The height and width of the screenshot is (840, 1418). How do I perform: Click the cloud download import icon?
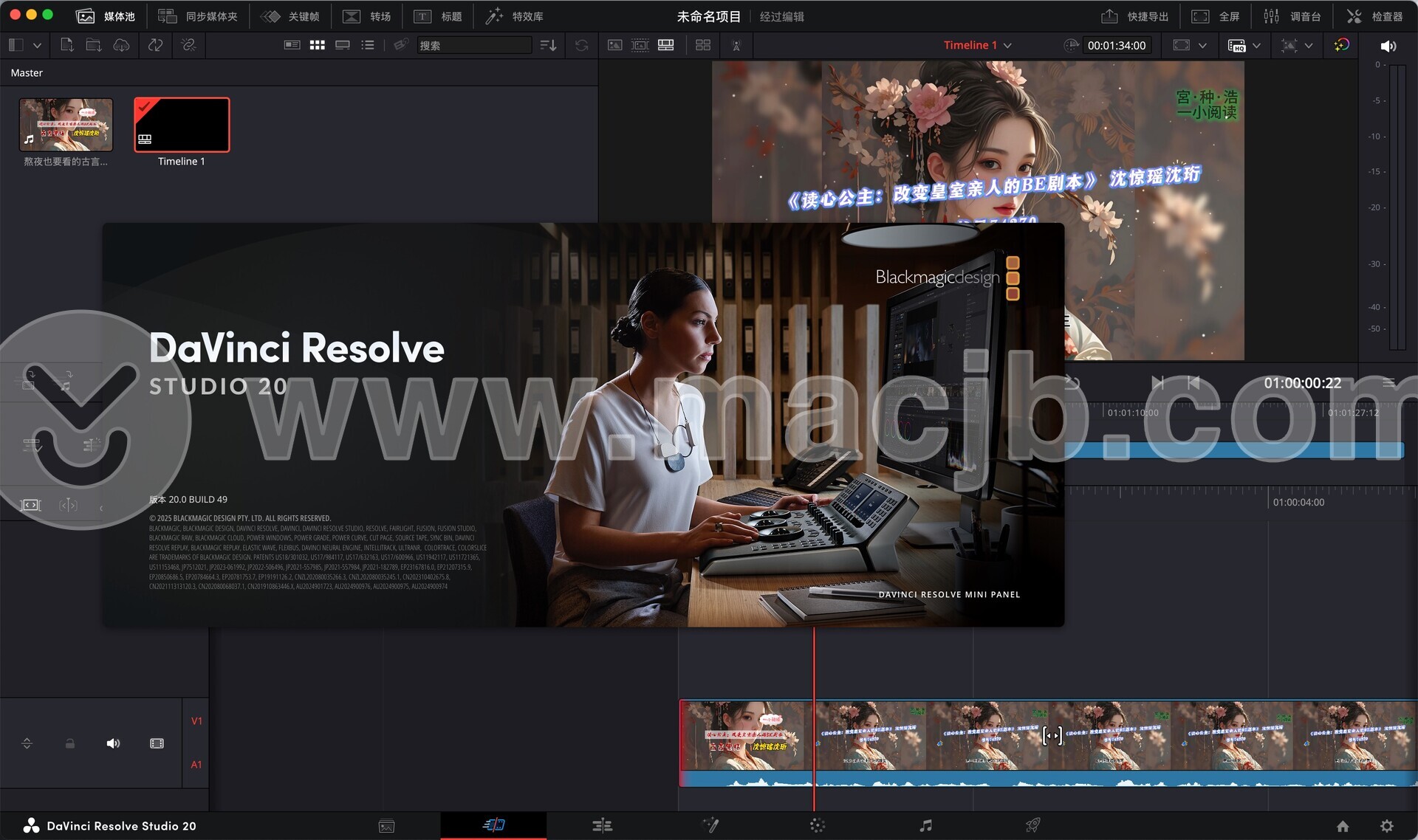pos(121,45)
